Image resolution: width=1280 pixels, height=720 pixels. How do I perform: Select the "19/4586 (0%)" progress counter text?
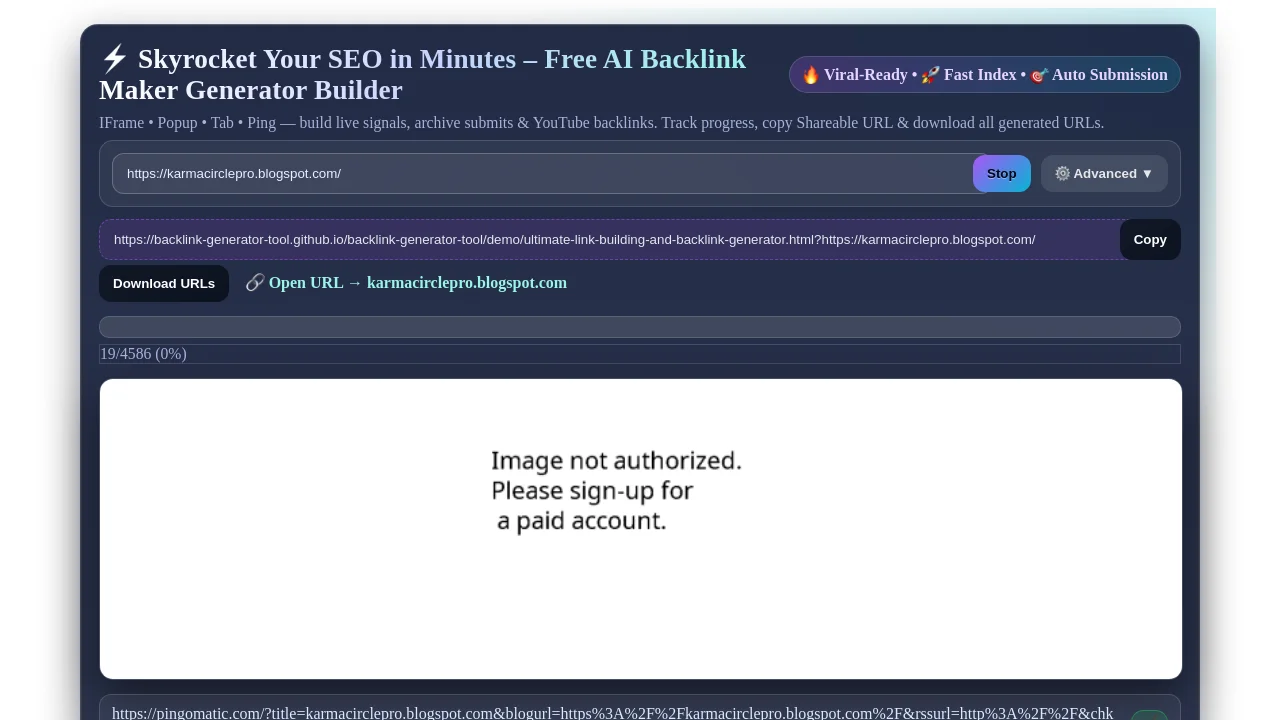pos(143,354)
